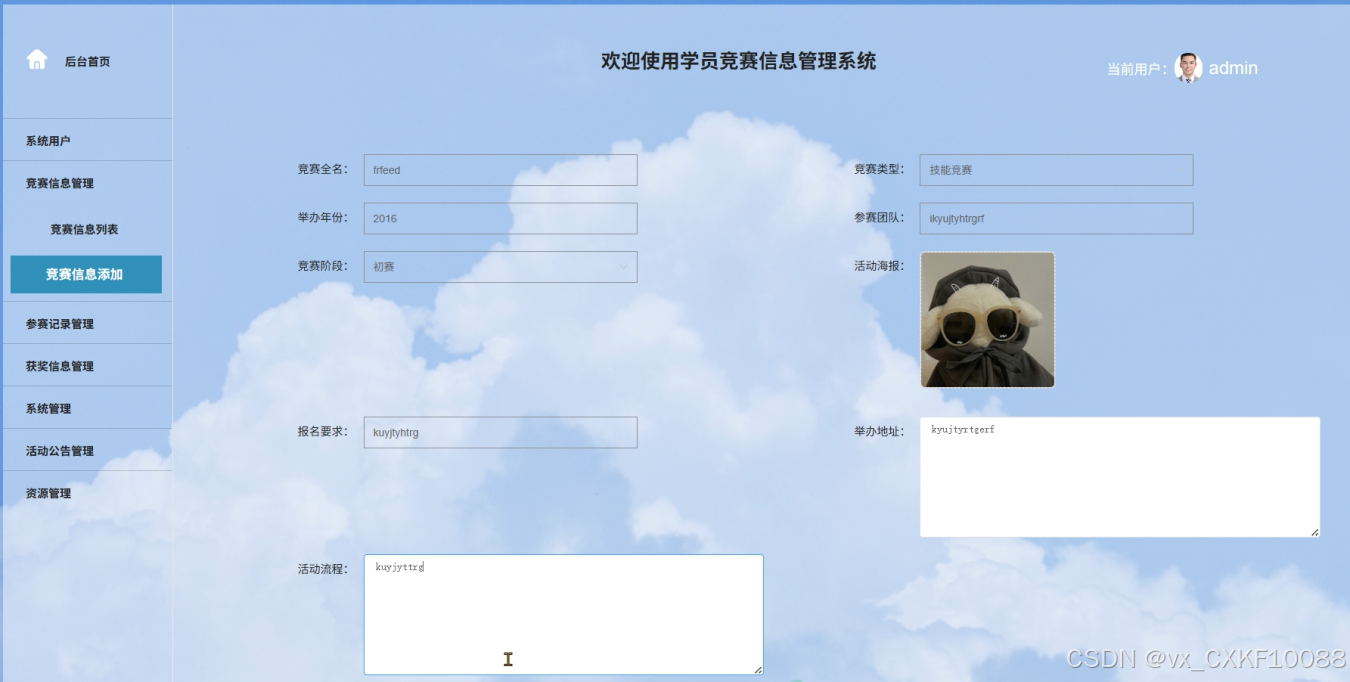The height and width of the screenshot is (682, 1350).
Task: Click inside the 活动流程 textarea
Action: coord(563,614)
